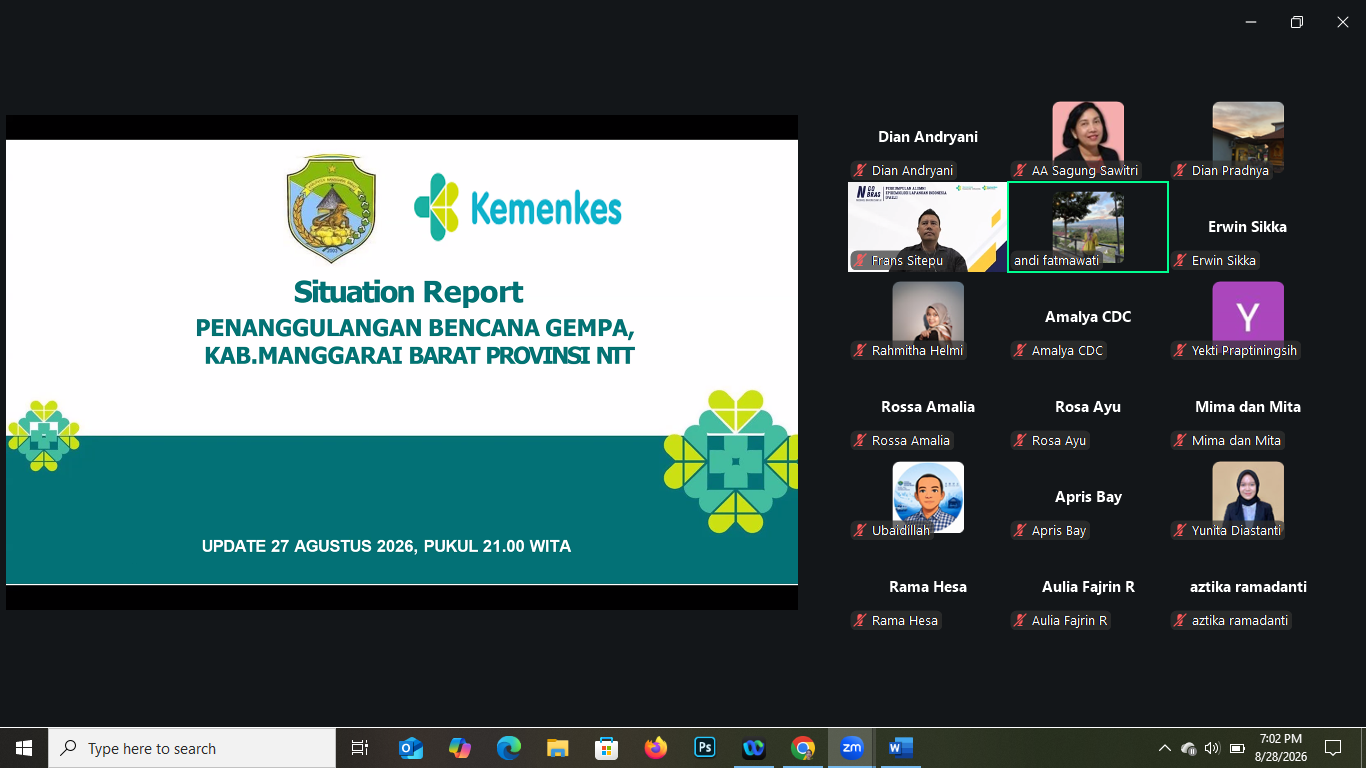Click the 'andi fatmawati' name label
This screenshot has height=768, width=1366.
(x=1056, y=261)
